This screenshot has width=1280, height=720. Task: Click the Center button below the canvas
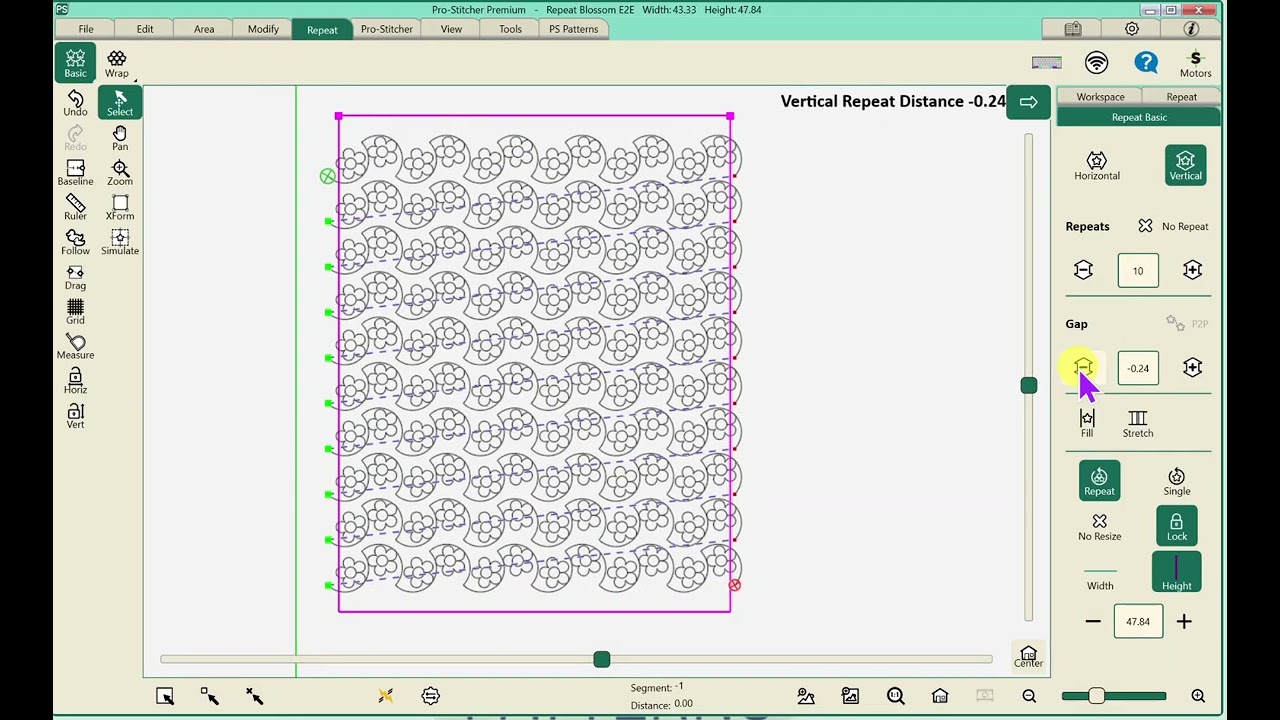1028,657
